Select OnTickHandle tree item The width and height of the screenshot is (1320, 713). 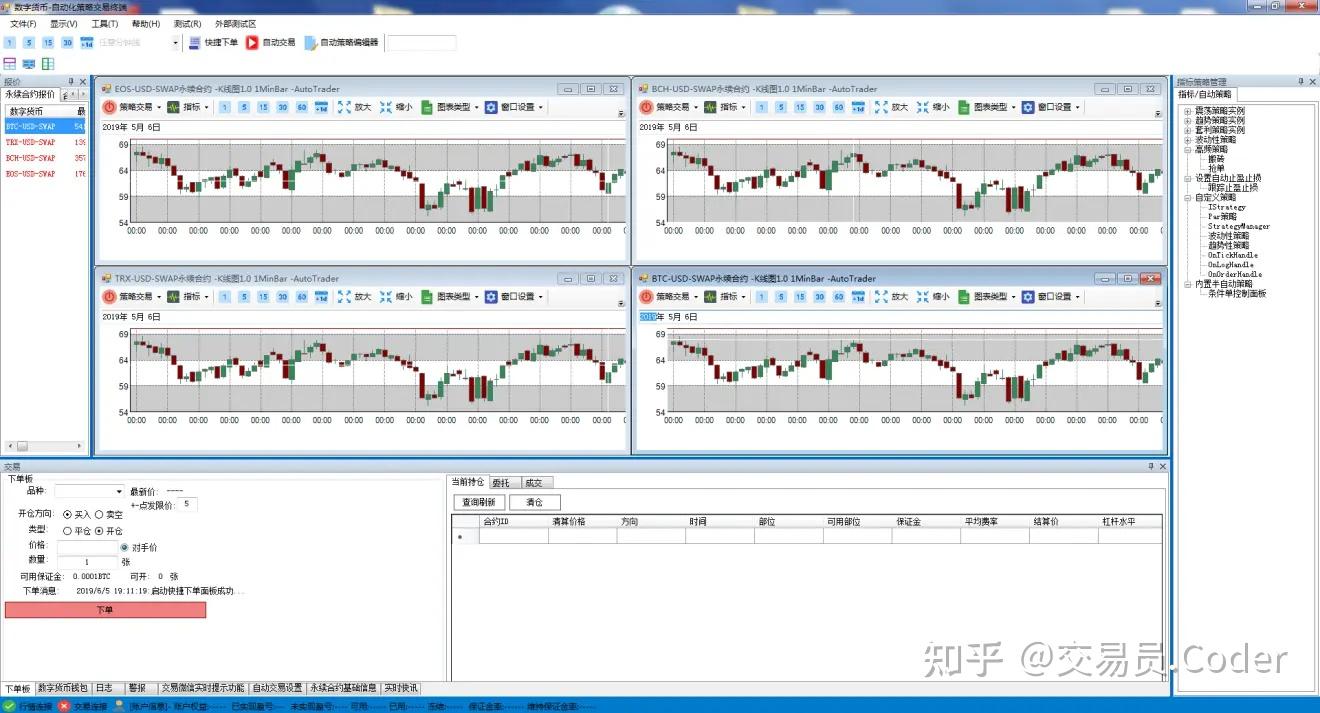(1233, 255)
